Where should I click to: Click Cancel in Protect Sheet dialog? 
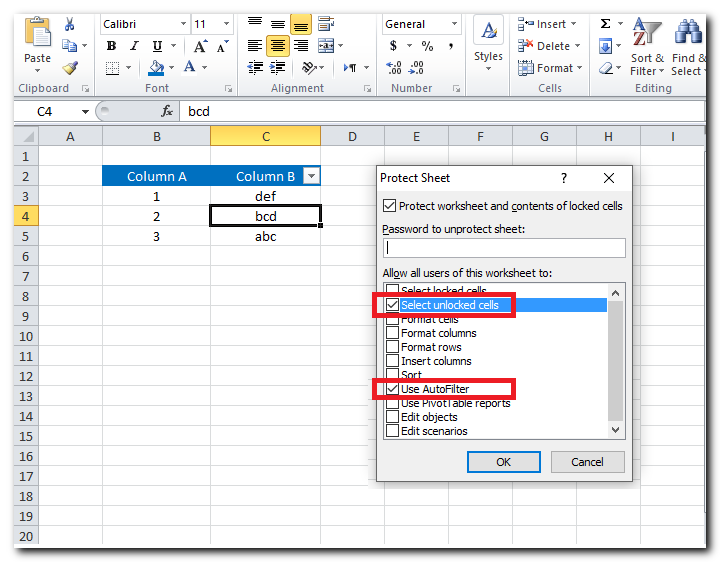point(587,462)
